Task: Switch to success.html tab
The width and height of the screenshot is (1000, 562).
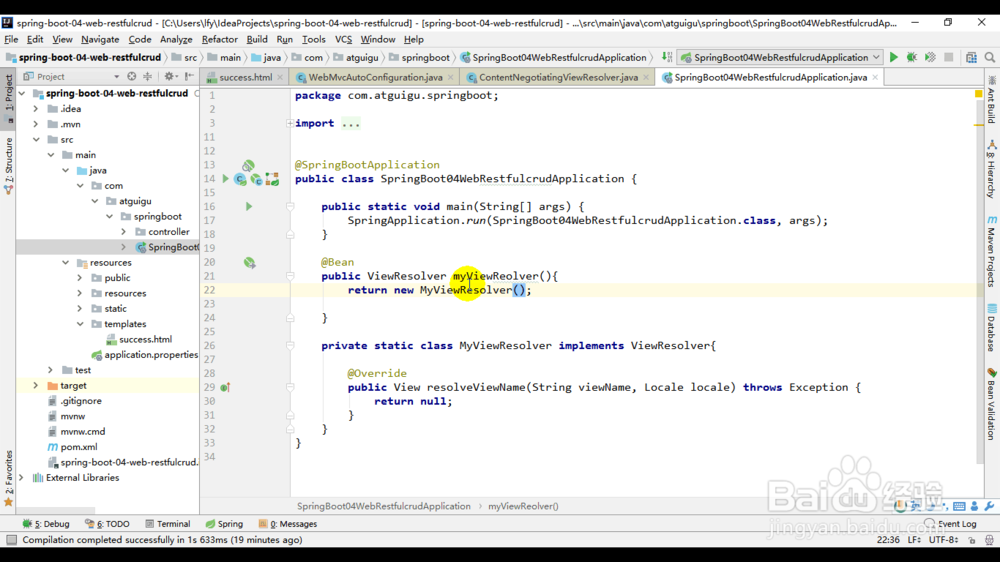Action: (x=245, y=77)
